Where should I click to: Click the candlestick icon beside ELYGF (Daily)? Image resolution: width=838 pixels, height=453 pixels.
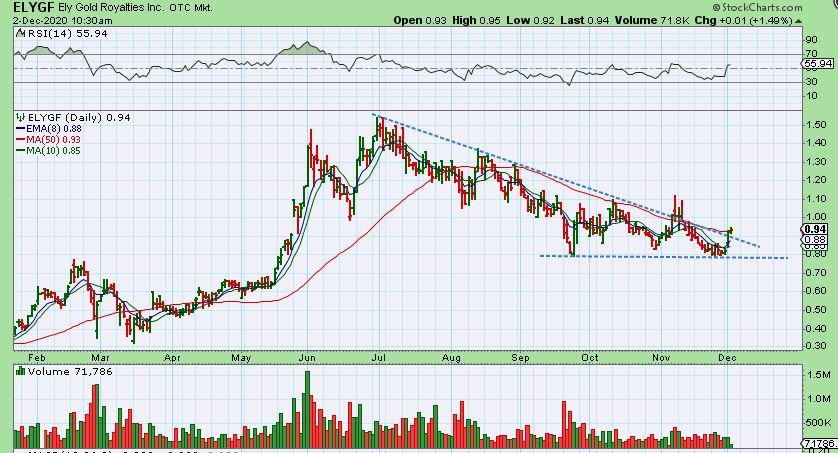click(x=21, y=117)
